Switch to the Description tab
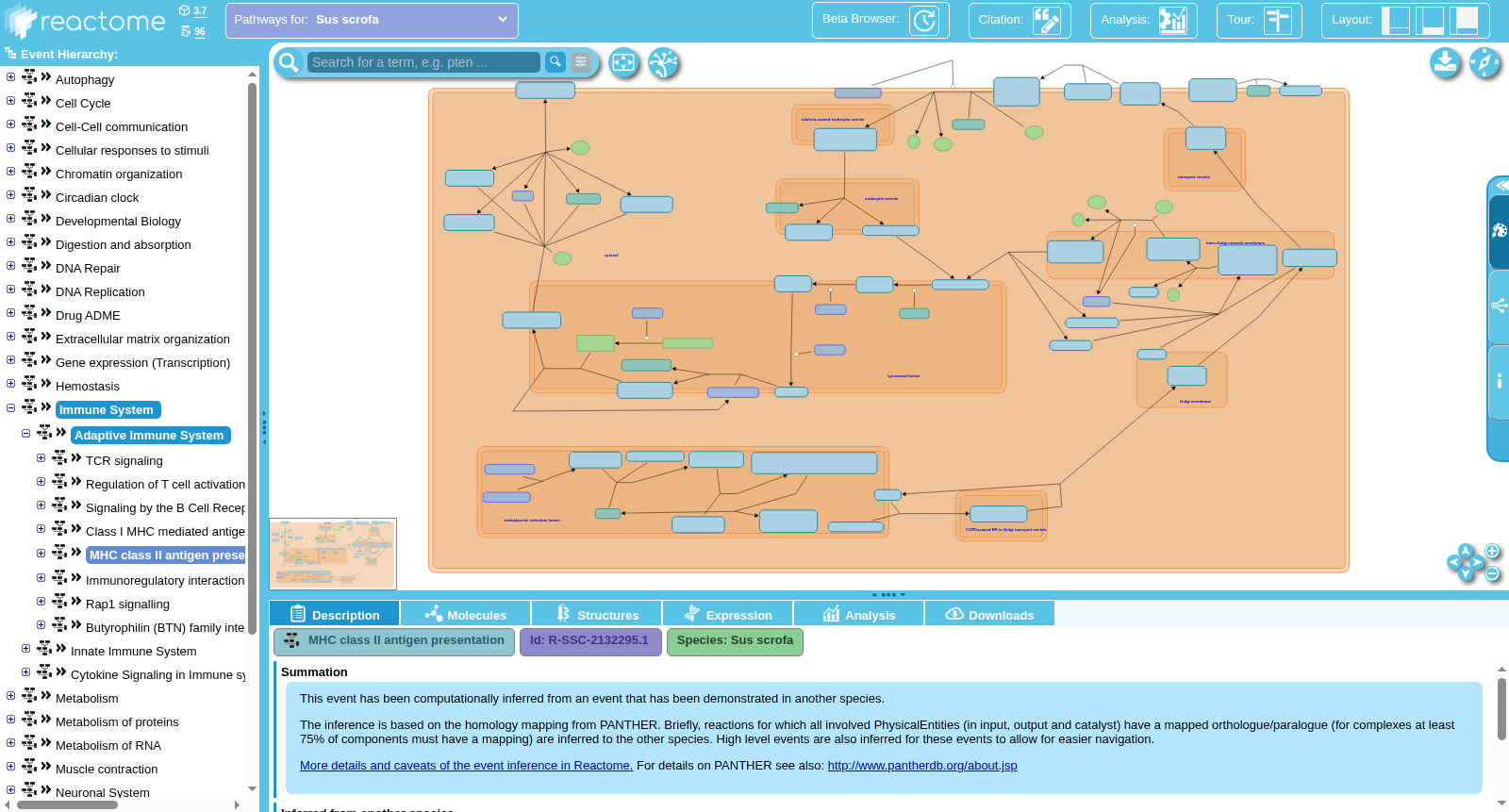Viewport: 1509px width, 812px height. (334, 614)
